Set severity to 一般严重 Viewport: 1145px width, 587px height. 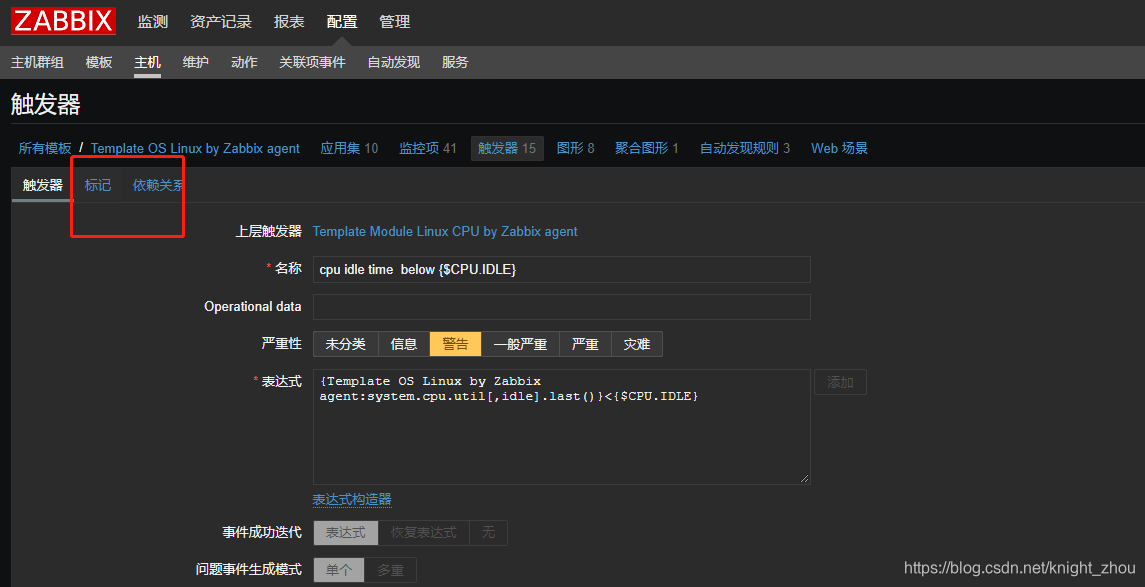tap(520, 344)
